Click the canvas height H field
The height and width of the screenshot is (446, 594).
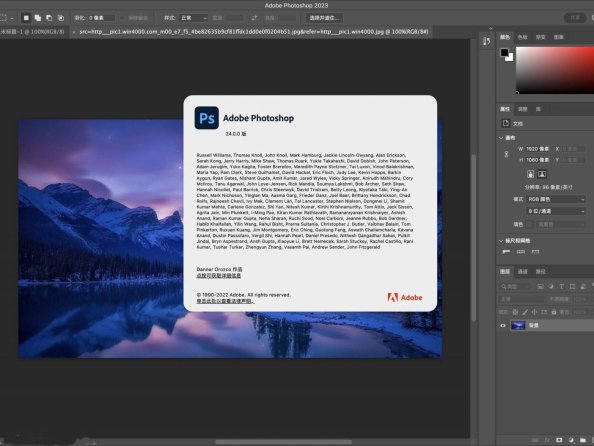(537, 160)
